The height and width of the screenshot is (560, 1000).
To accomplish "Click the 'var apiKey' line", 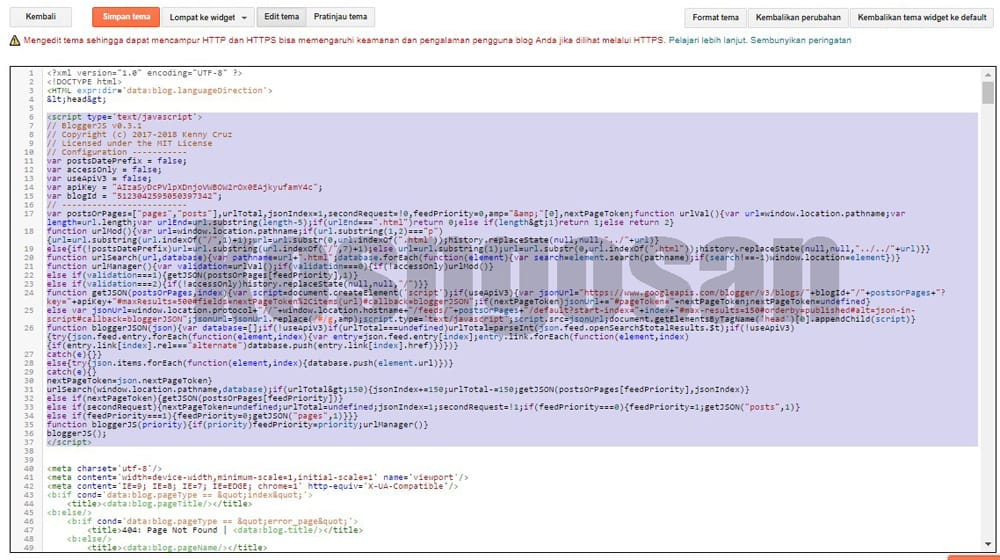I will pos(184,188).
